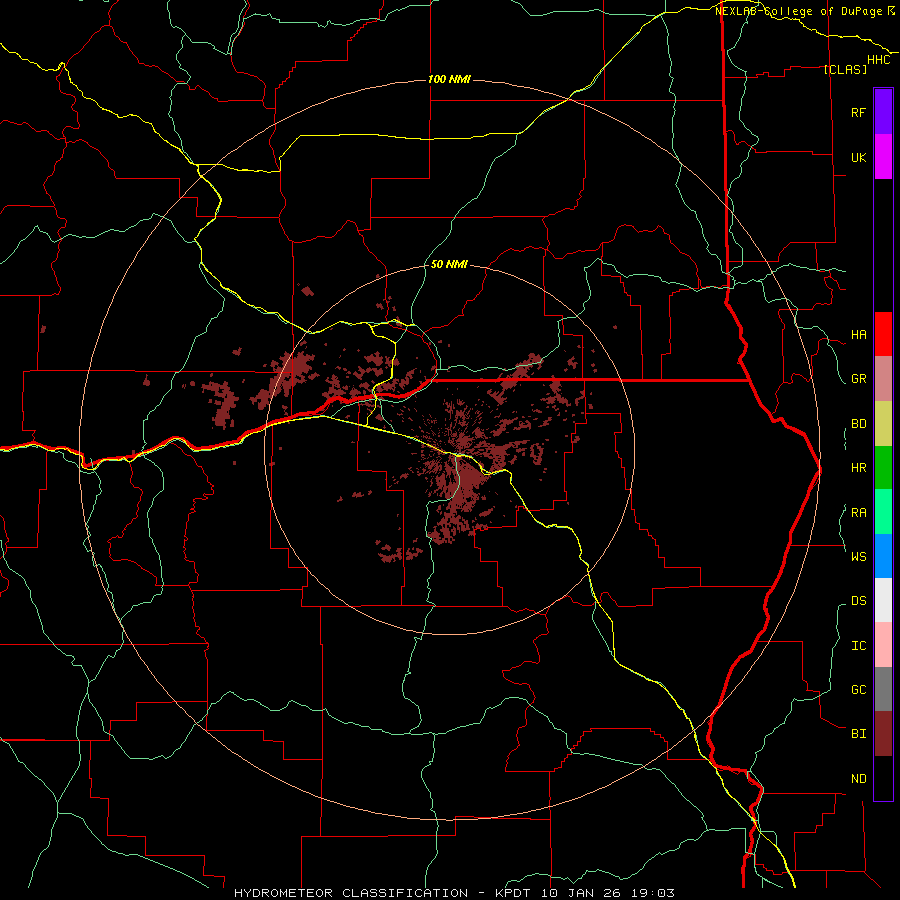
Task: Click the UK magenta legend swatch
Action: coord(883,157)
